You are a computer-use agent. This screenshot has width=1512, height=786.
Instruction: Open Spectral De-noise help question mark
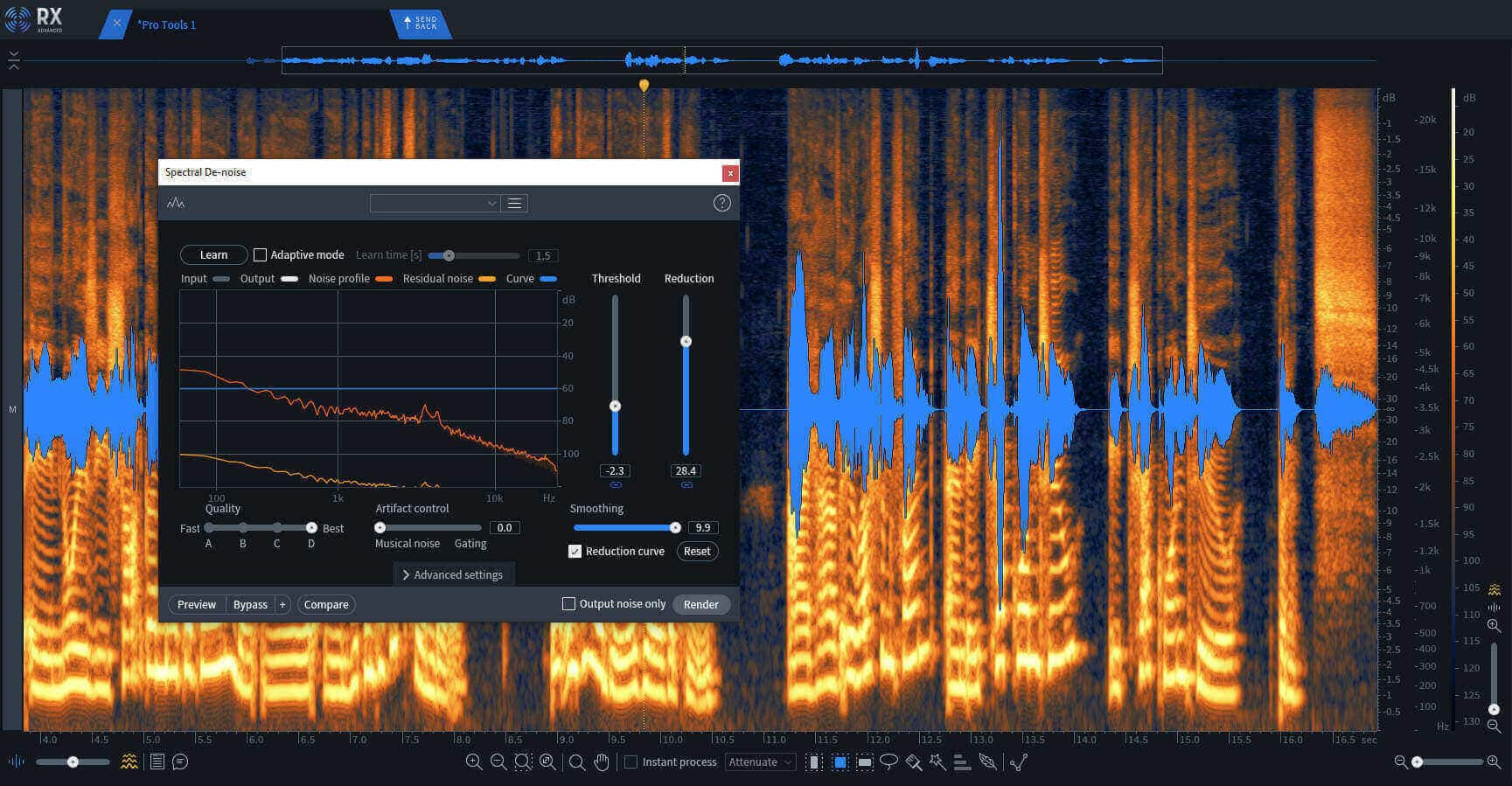[721, 203]
